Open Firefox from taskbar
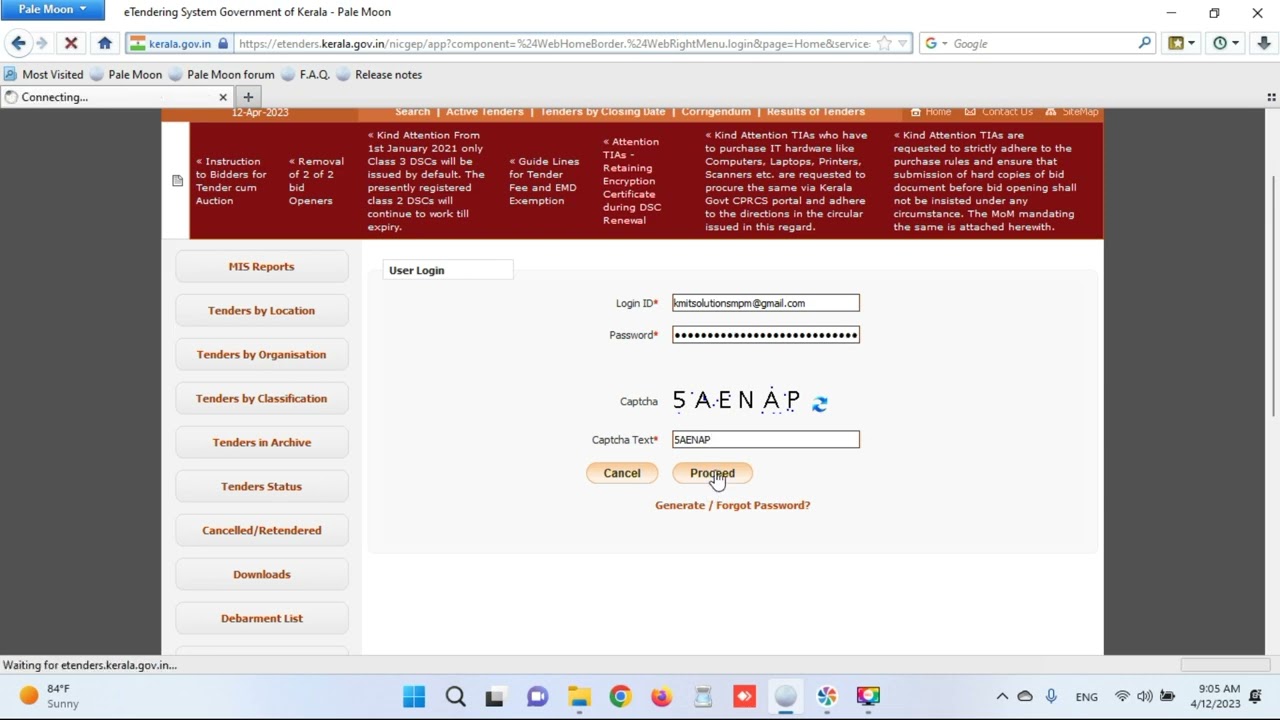The width and height of the screenshot is (1280, 720). (x=661, y=696)
